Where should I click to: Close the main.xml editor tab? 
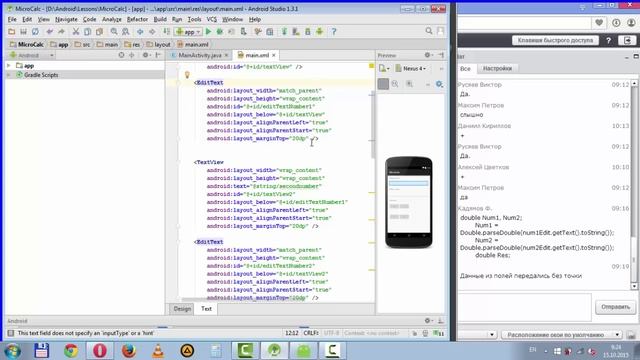coord(274,55)
